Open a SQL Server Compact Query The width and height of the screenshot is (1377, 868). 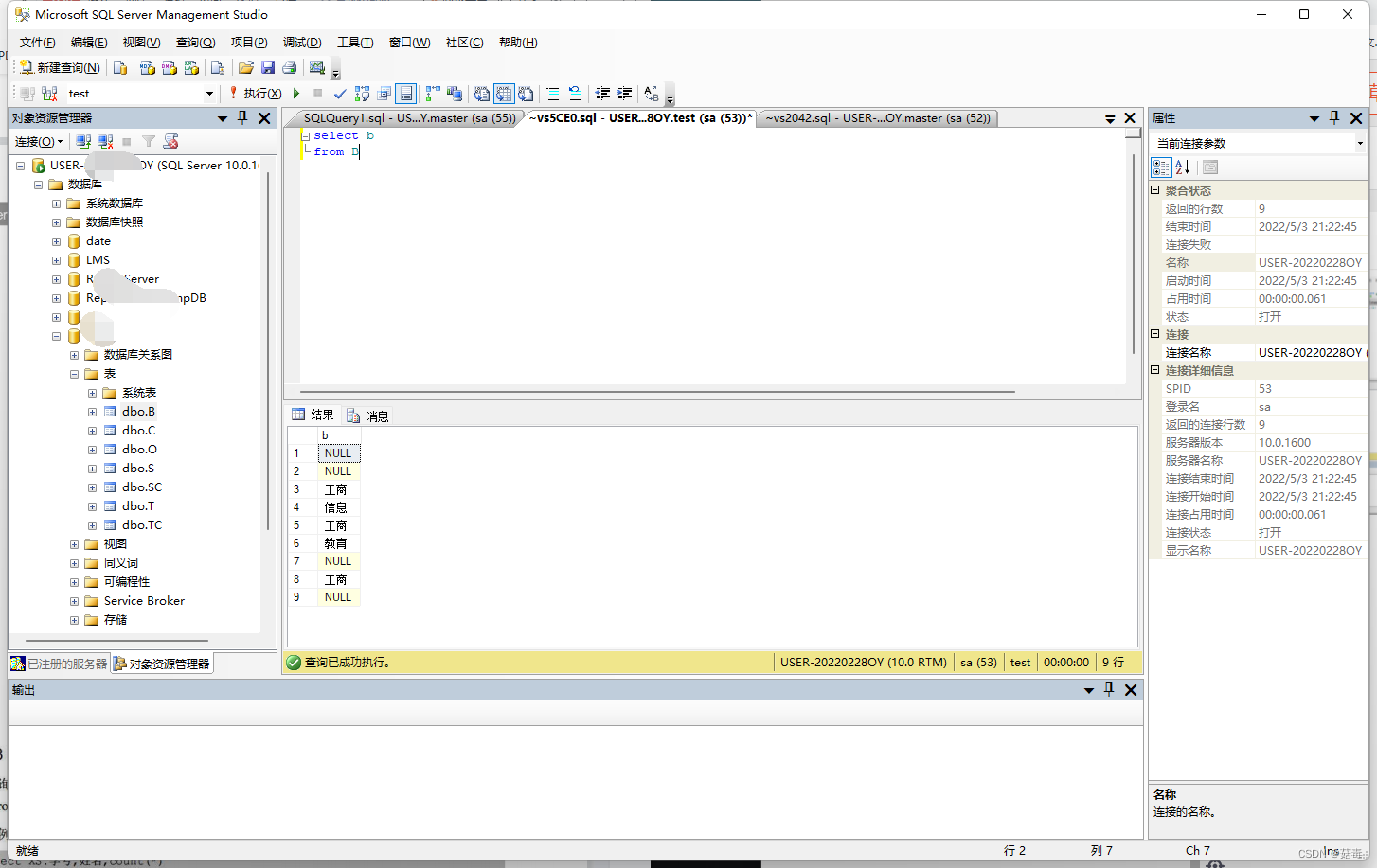218,67
